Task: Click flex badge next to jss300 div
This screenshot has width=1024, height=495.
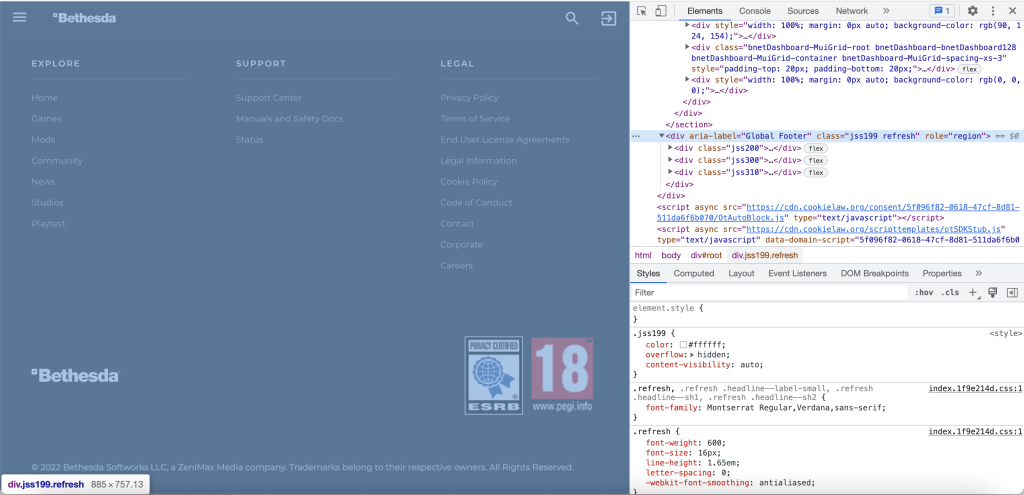Action: [815, 160]
